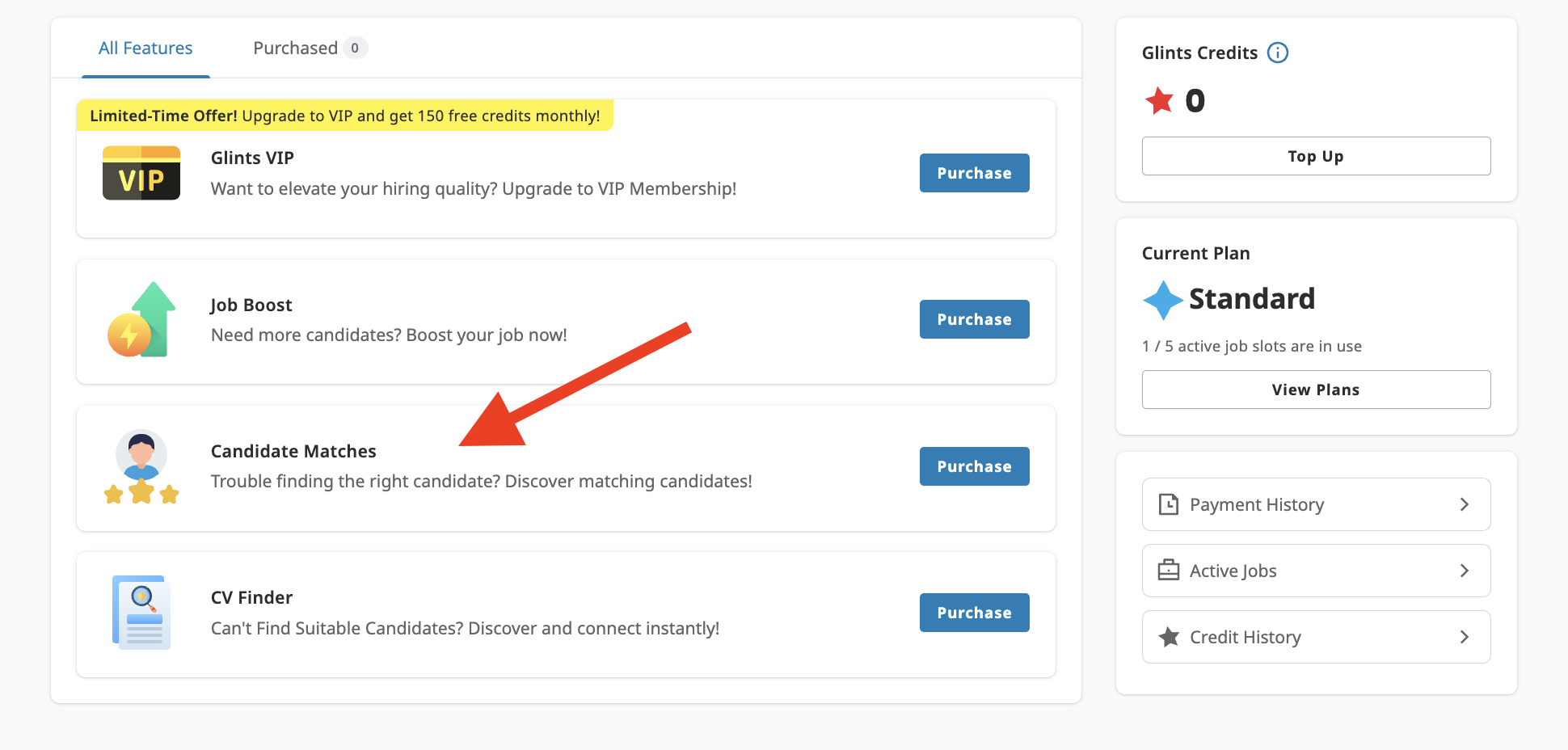Select the All Features tab
The width and height of the screenshot is (1568, 750).
click(145, 48)
